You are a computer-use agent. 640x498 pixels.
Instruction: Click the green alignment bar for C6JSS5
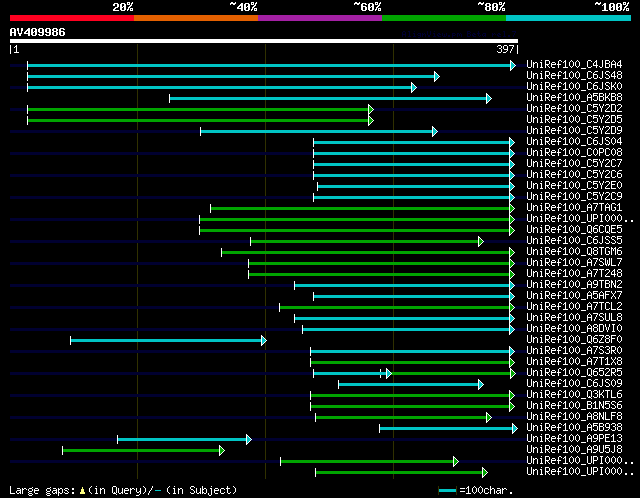pos(367,242)
